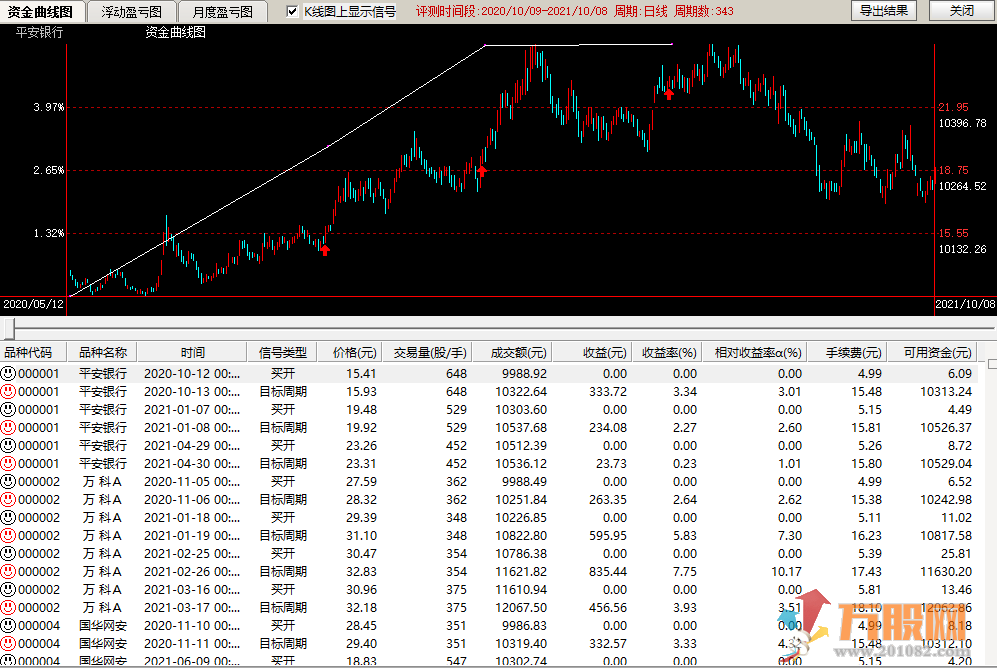
Task: Select the 手续费 cell 16.23
Action: (x=866, y=536)
